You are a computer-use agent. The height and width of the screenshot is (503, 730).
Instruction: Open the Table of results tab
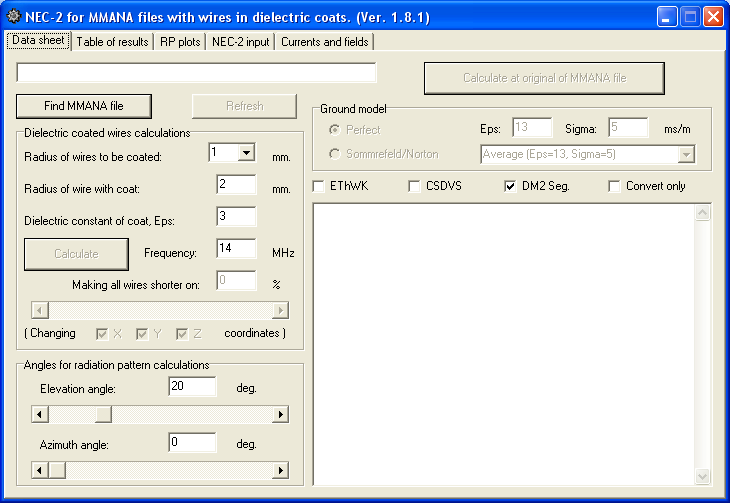point(112,42)
